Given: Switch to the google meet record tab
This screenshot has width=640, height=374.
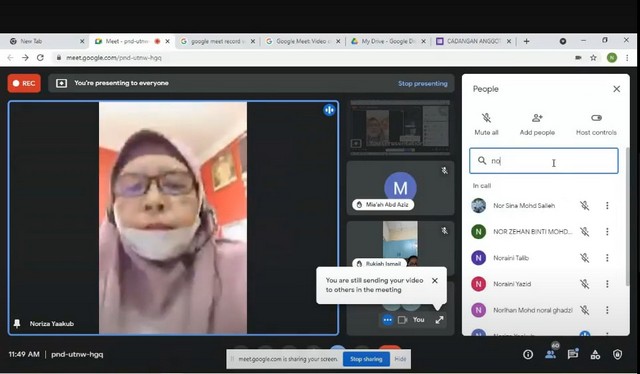Looking at the screenshot, I should click(218, 41).
